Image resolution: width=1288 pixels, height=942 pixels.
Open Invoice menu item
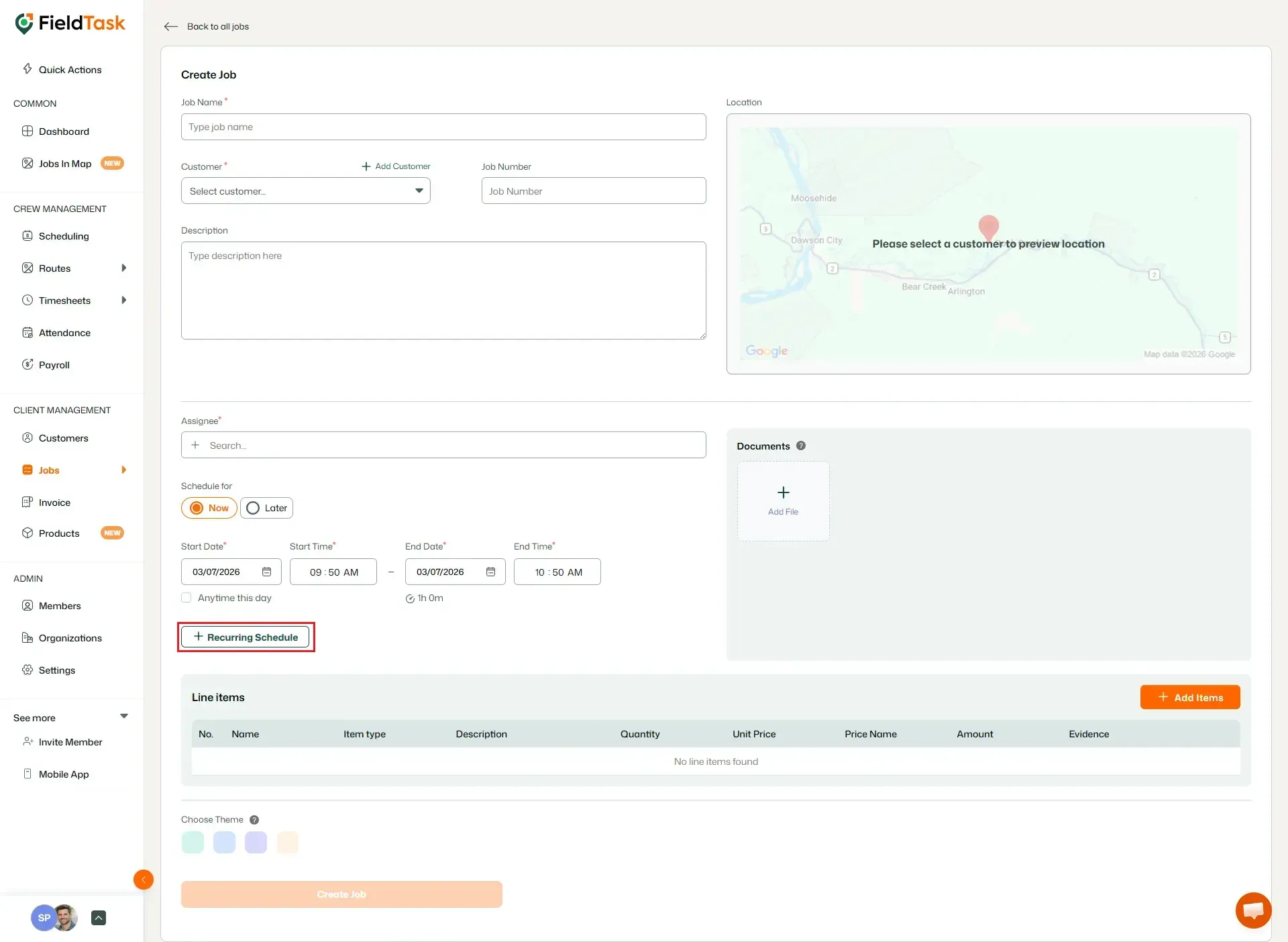click(54, 503)
